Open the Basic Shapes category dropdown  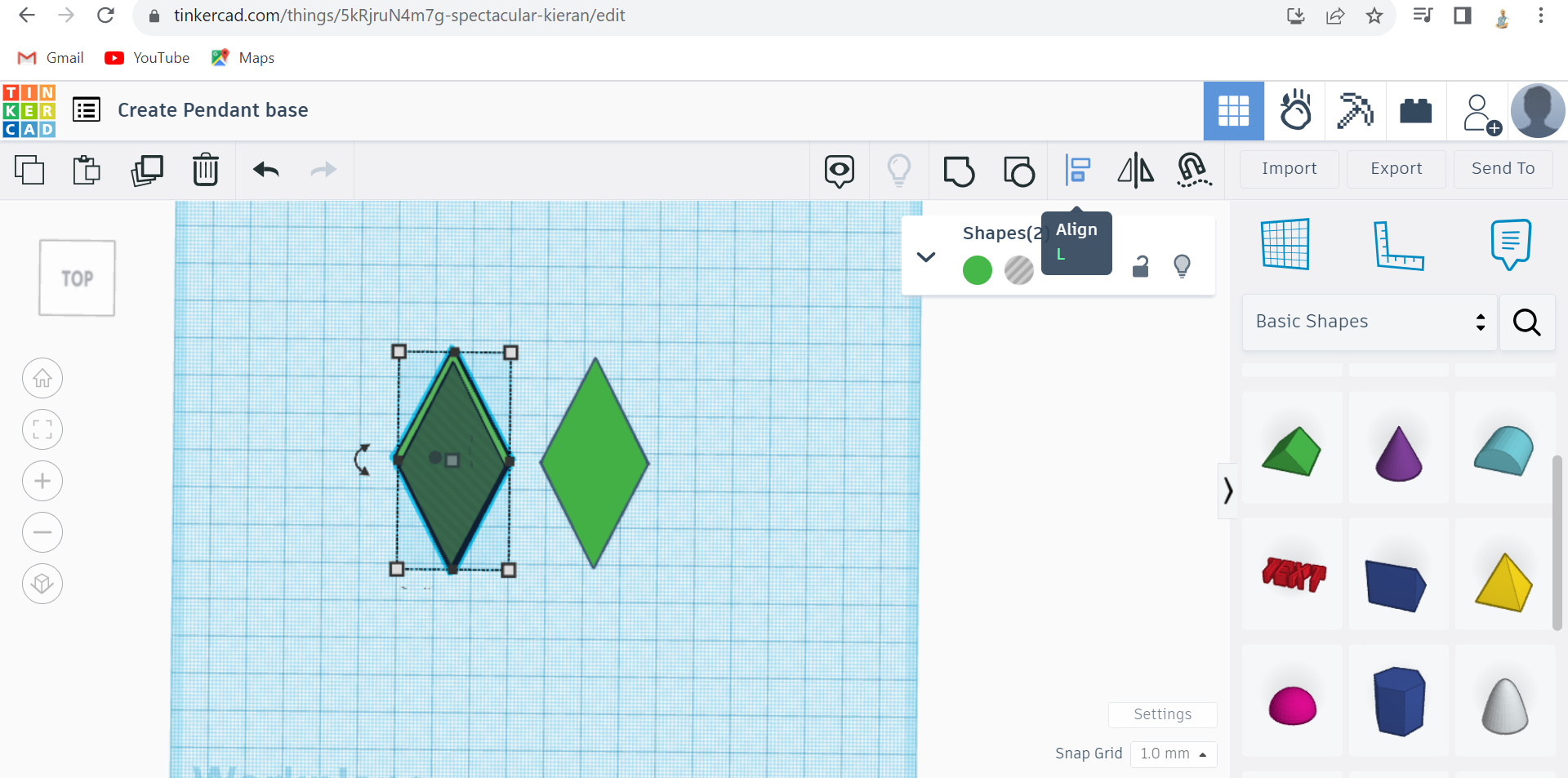pyautogui.click(x=1369, y=322)
